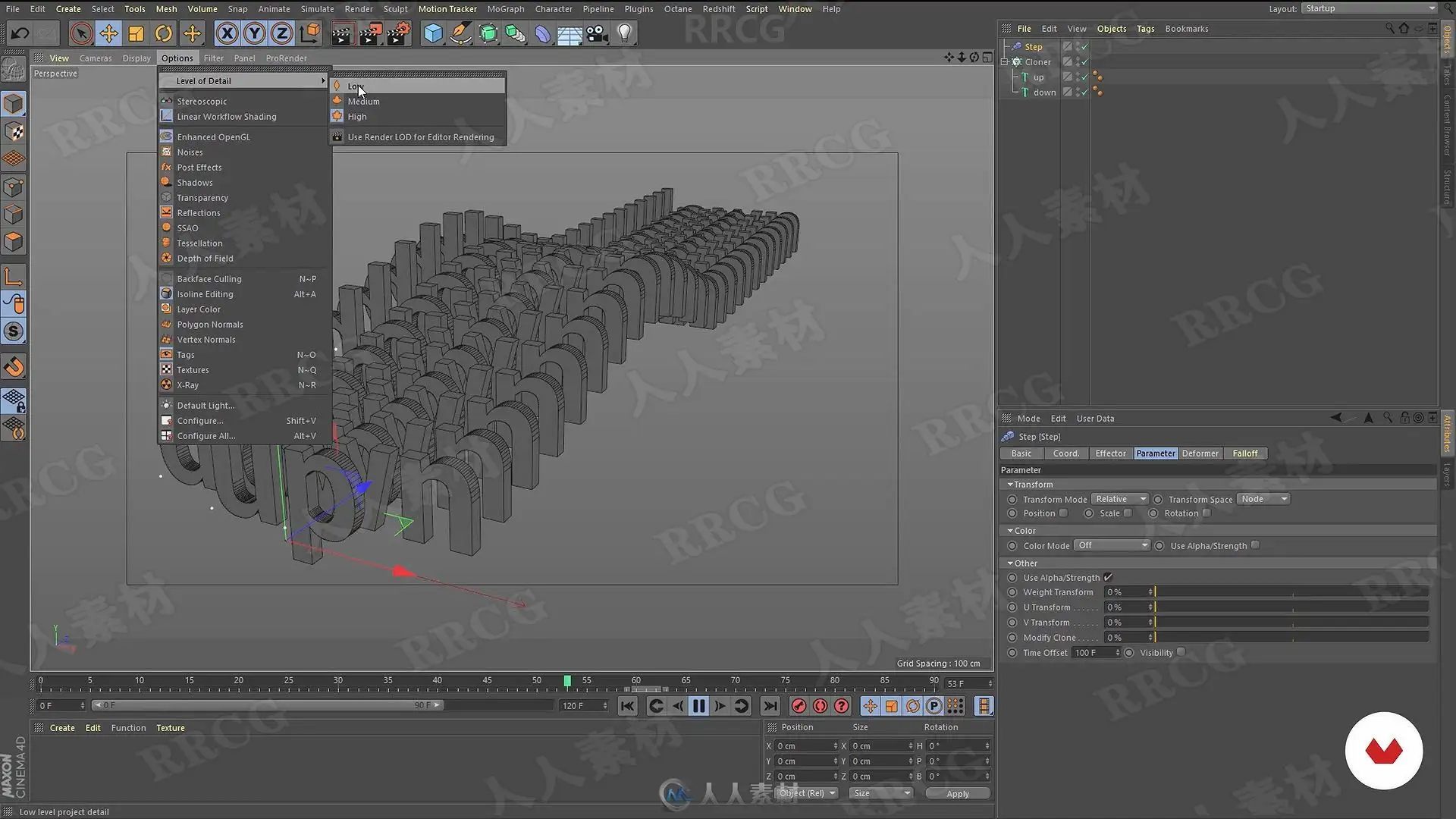Click the Weight Transform slider
The height and width of the screenshot is (819, 1456).
(1289, 592)
